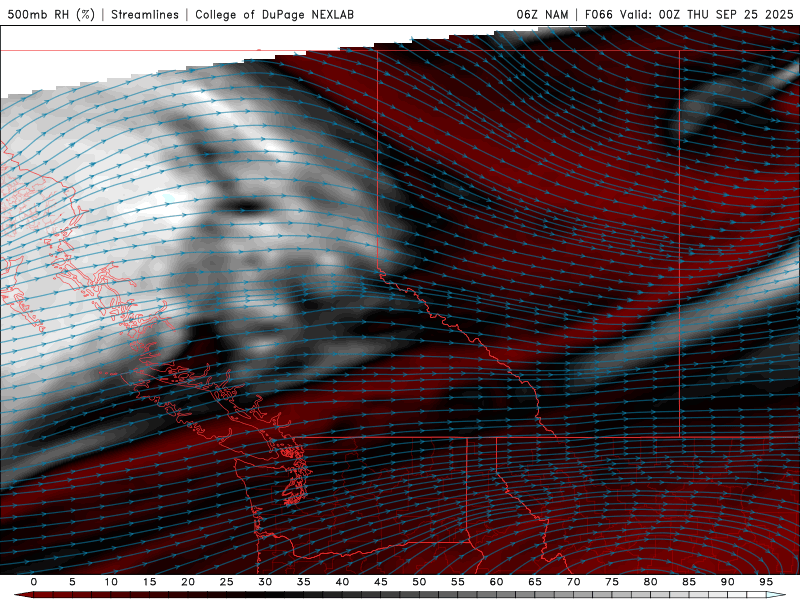Viewport: 800px width, 600px height.
Task: Click the colorbar label "45"
Action: click(x=381, y=582)
